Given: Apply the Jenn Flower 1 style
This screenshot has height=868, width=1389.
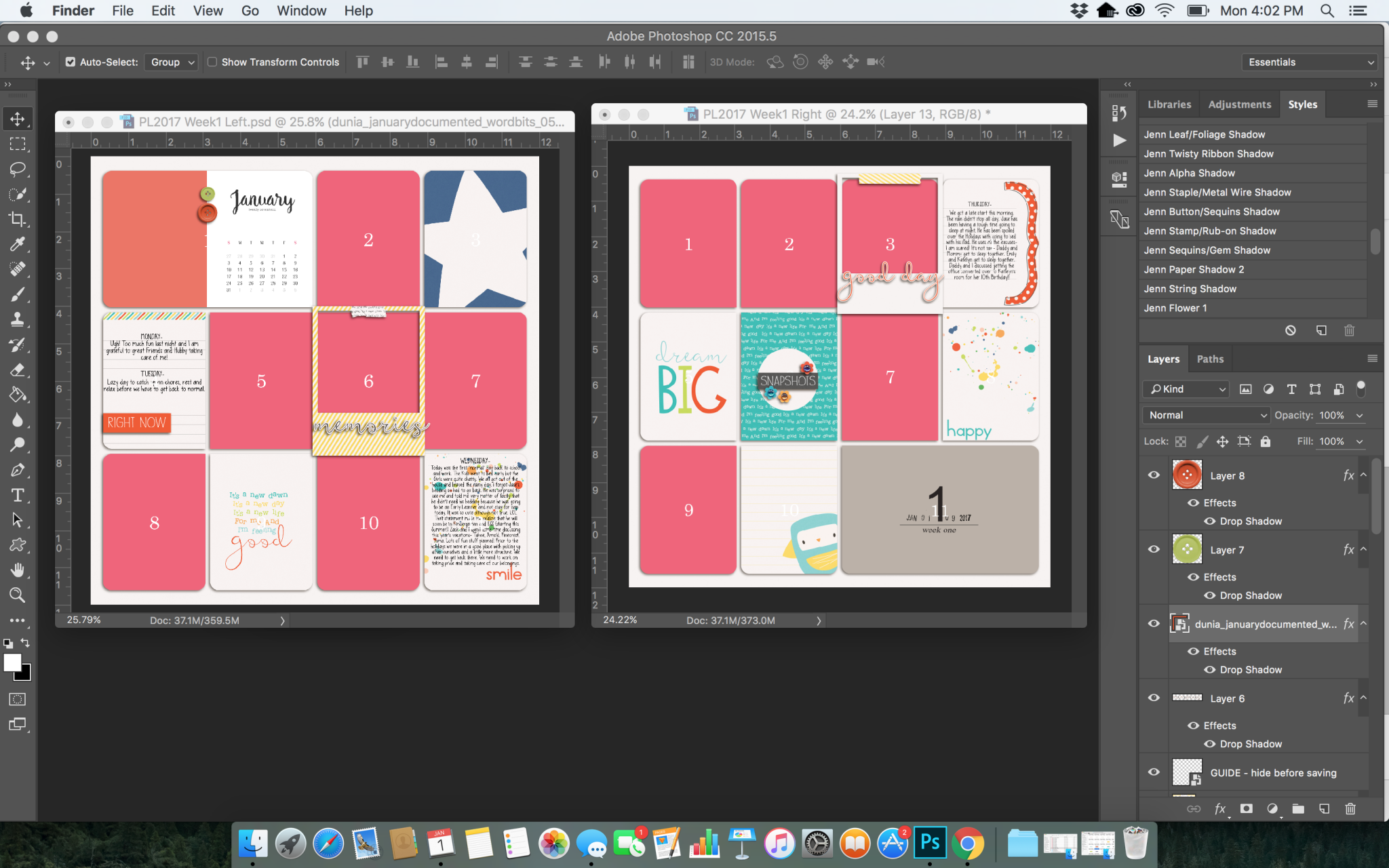Looking at the screenshot, I should click(x=1177, y=308).
